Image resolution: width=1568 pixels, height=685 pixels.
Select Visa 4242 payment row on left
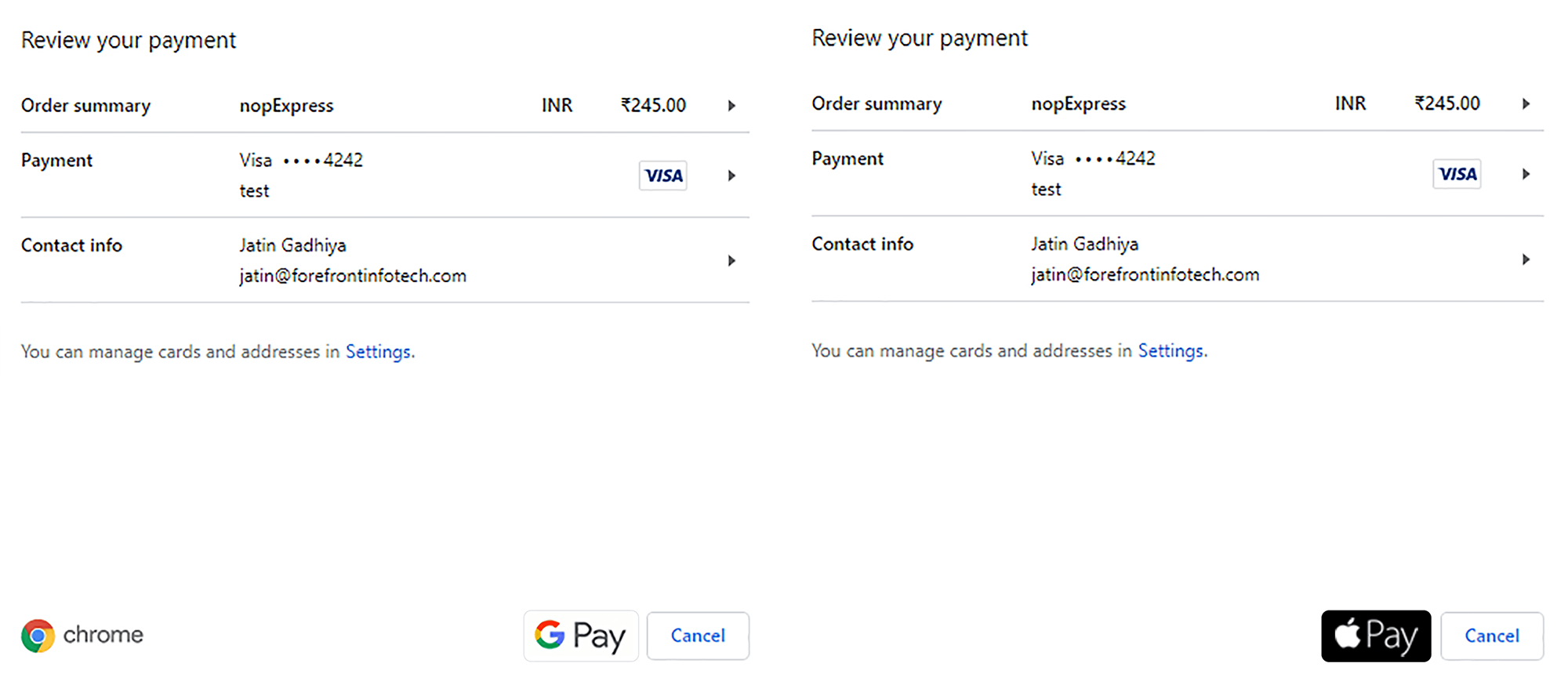coord(385,176)
